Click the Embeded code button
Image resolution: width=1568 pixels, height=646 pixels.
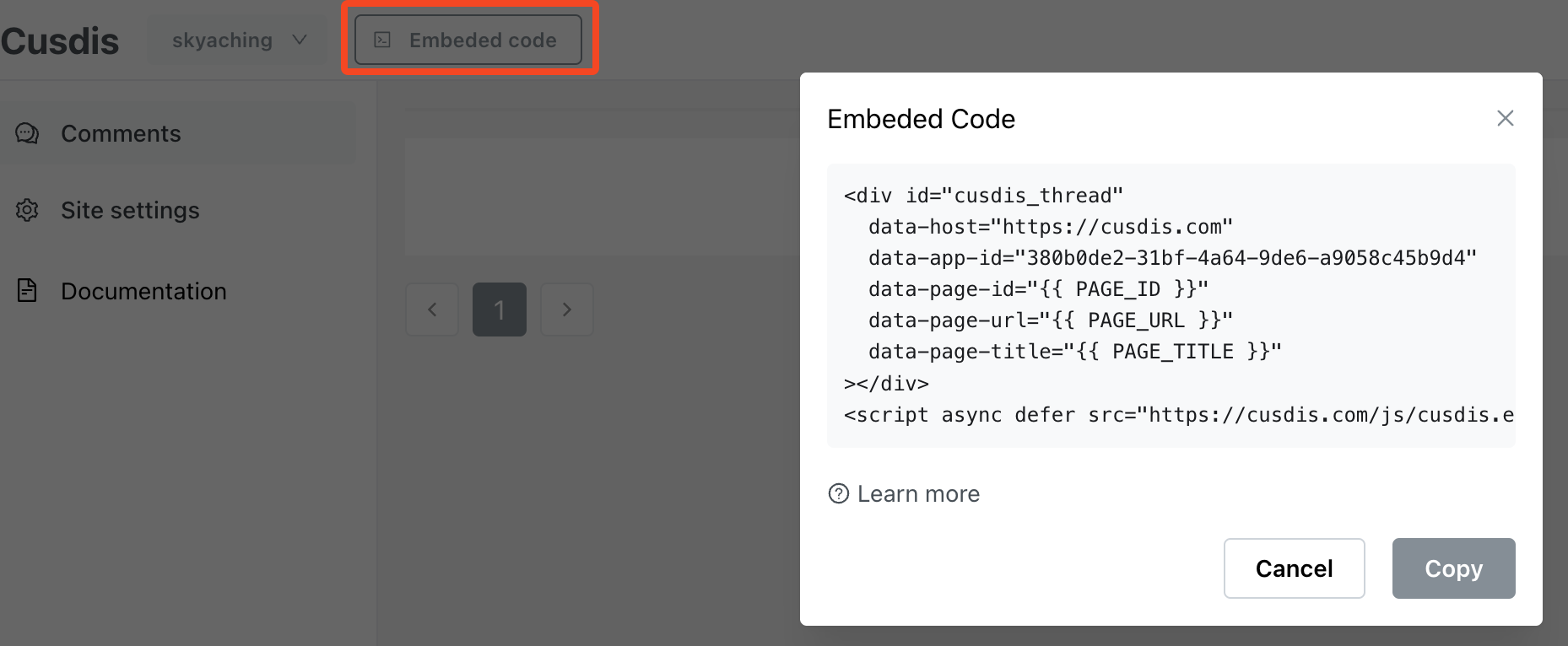pyautogui.click(x=468, y=40)
